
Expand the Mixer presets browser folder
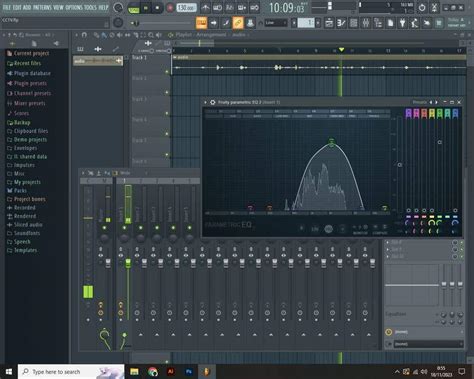pyautogui.click(x=26, y=103)
